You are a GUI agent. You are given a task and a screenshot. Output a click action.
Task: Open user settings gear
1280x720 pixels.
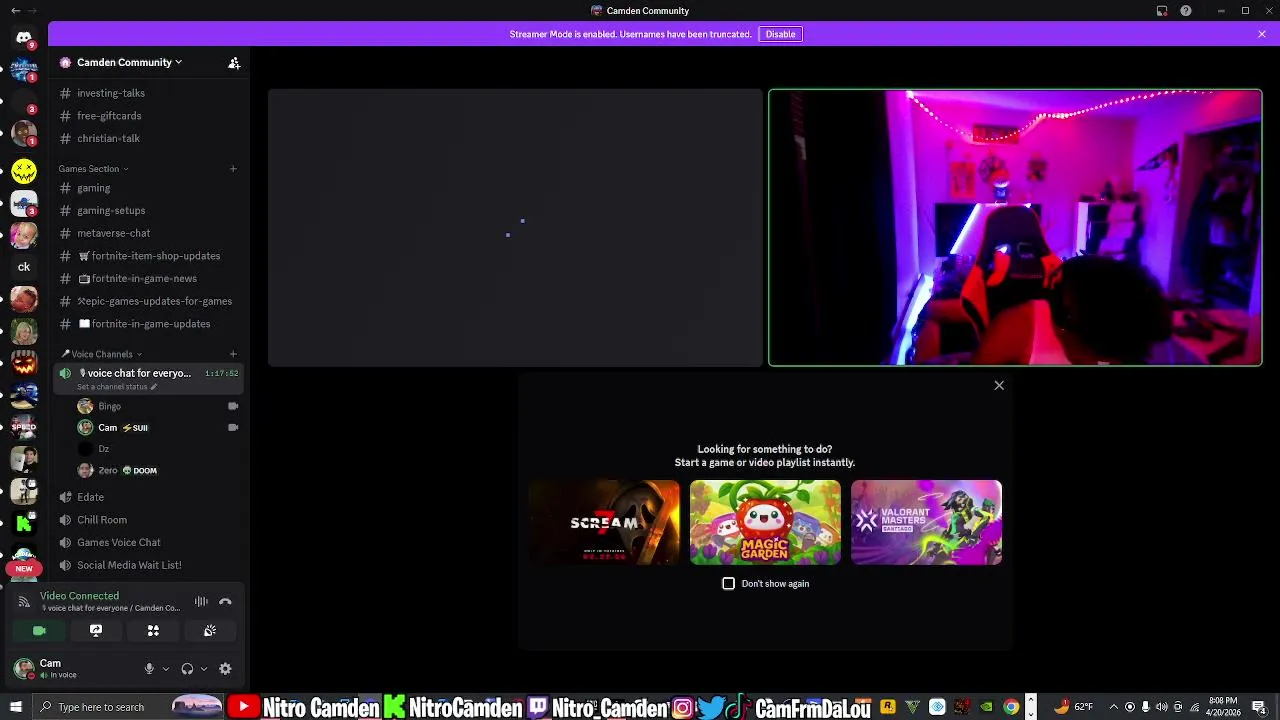tap(225, 669)
